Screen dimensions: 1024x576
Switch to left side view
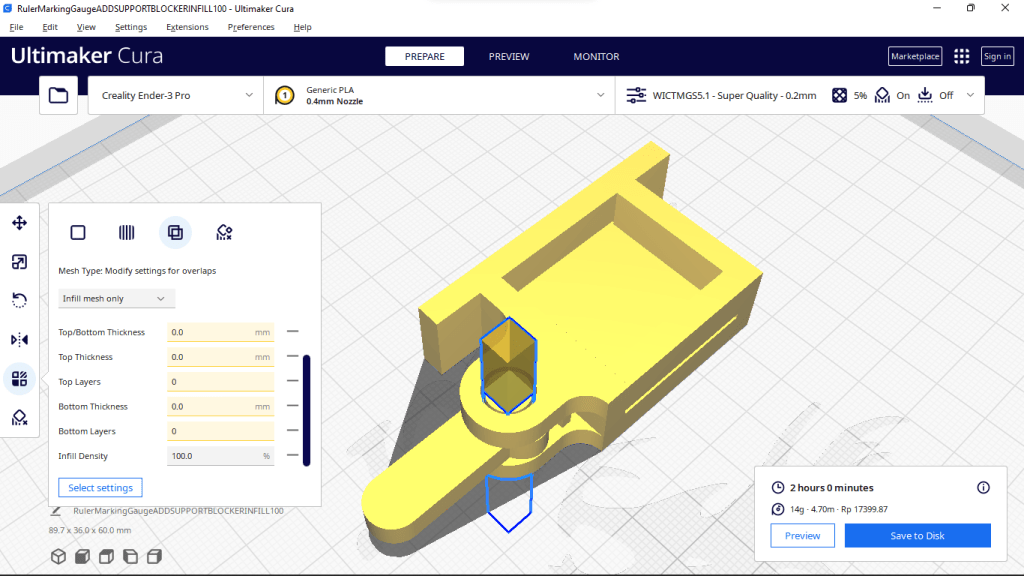coord(131,556)
